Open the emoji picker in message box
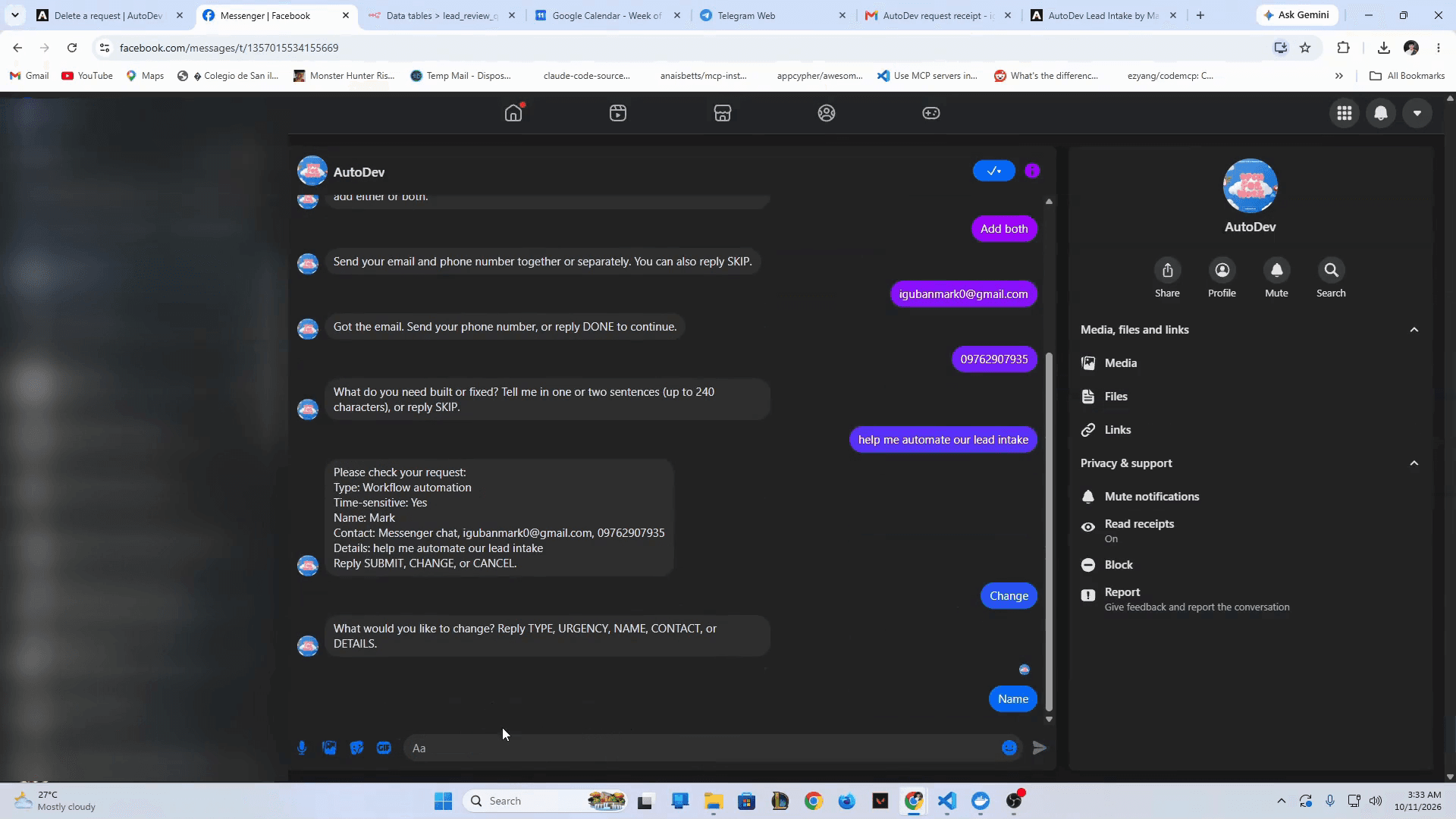 (x=1009, y=748)
